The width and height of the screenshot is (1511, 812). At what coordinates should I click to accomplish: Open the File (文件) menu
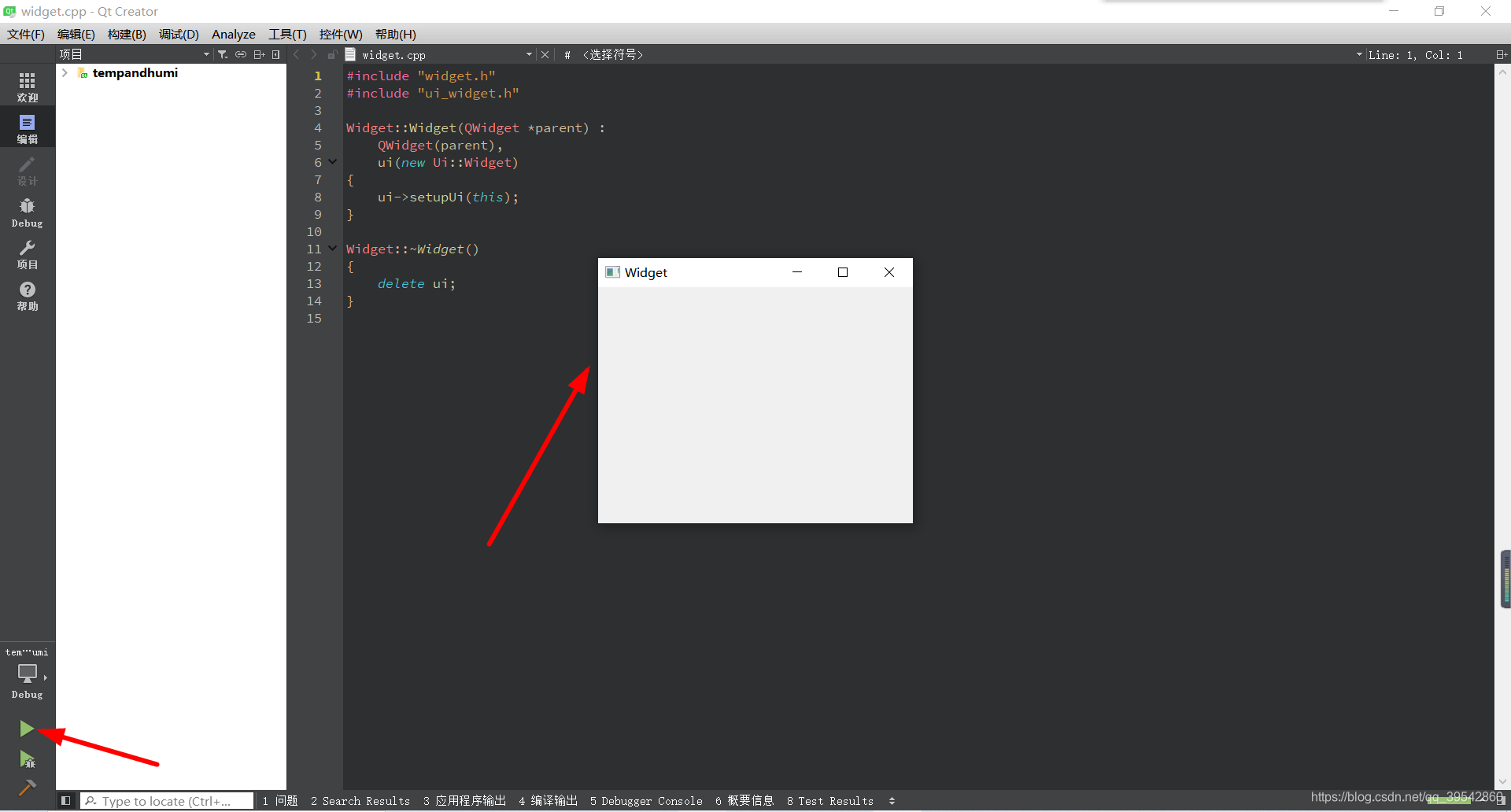tap(26, 34)
